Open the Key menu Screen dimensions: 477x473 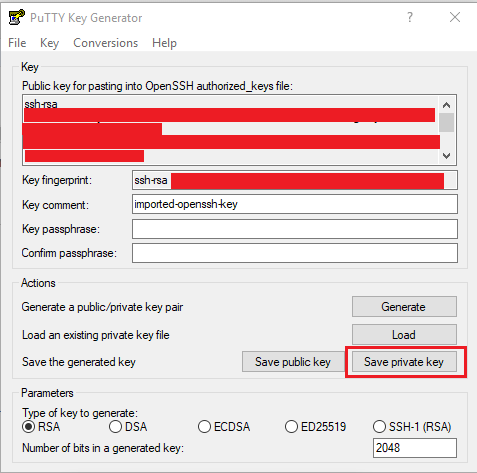click(49, 43)
